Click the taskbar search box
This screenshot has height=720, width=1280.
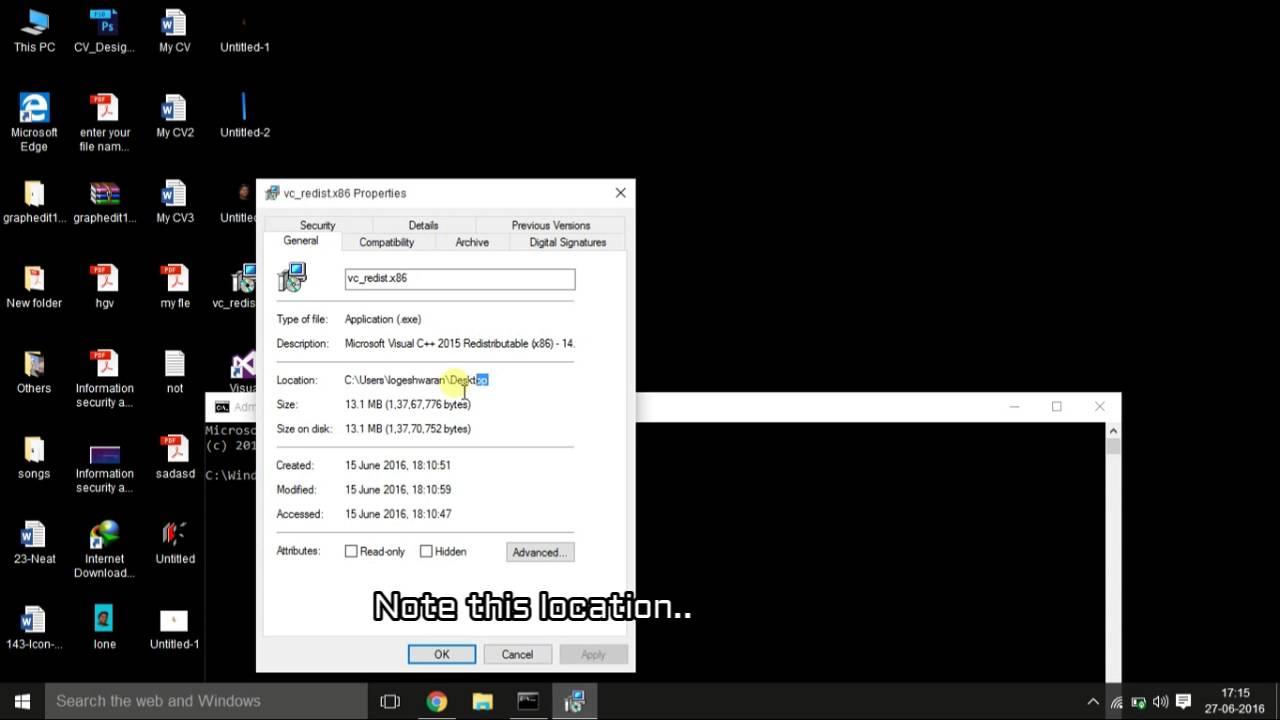coord(206,701)
